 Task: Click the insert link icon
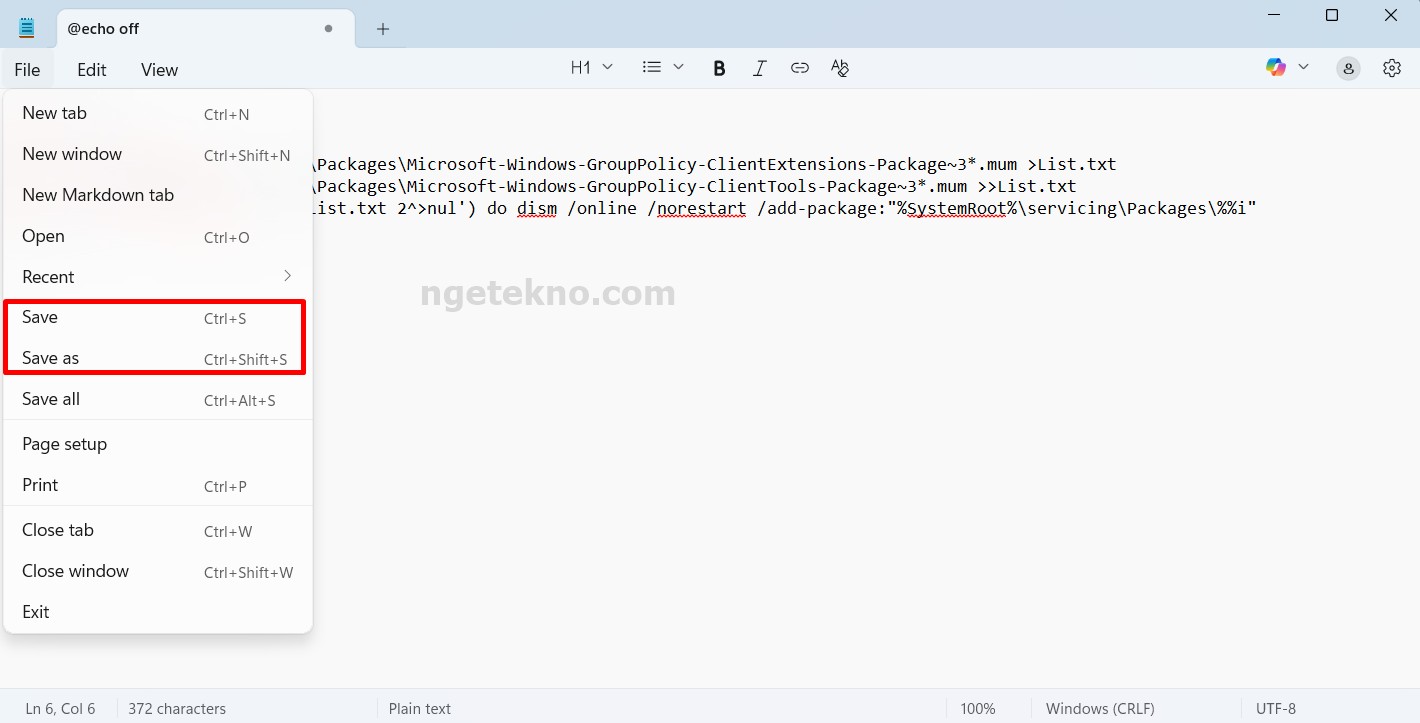click(799, 68)
